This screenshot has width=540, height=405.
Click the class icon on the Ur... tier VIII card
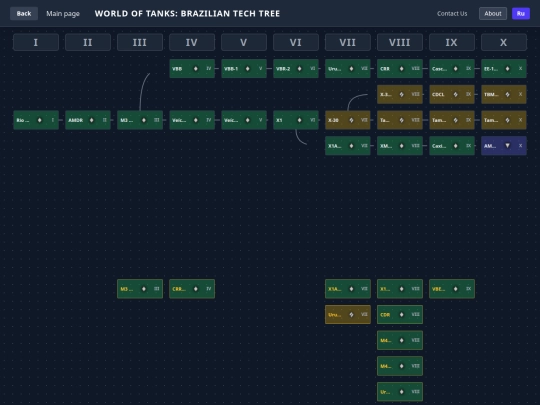(402, 392)
